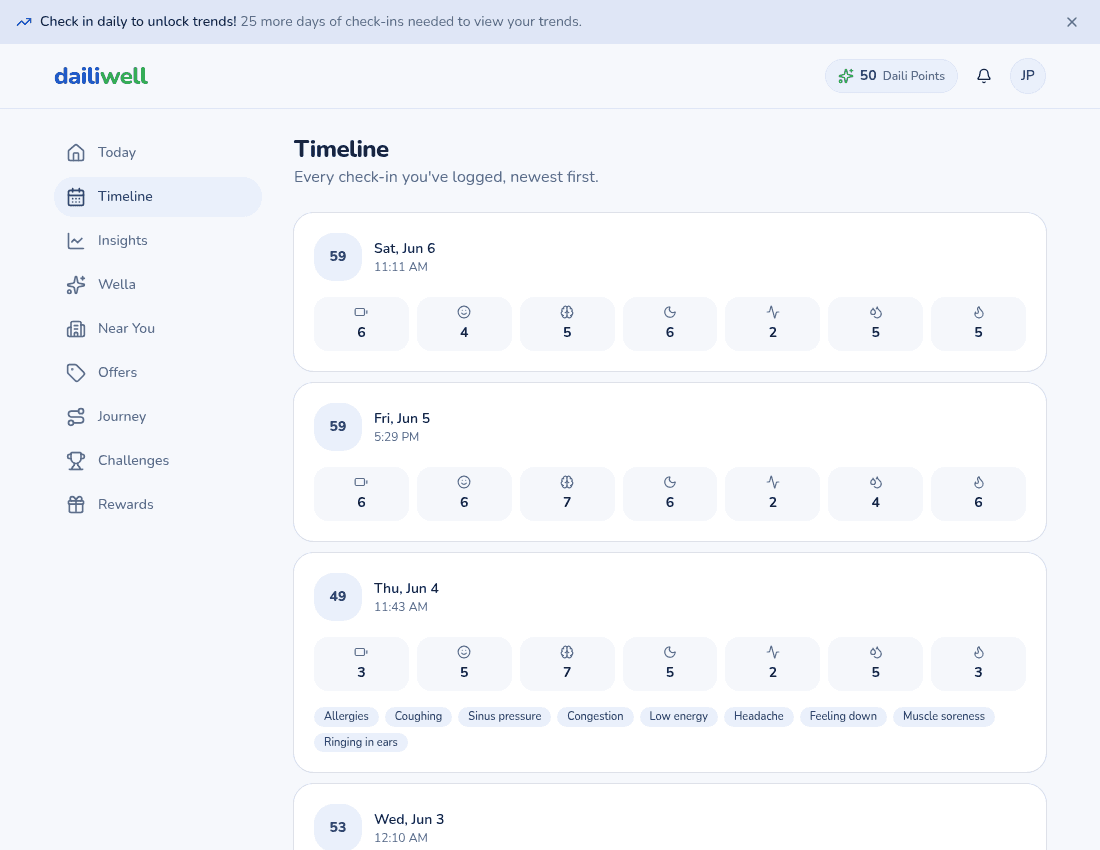The height and width of the screenshot is (850, 1100).
Task: Click the Sinus pressure tag
Action: point(504,716)
